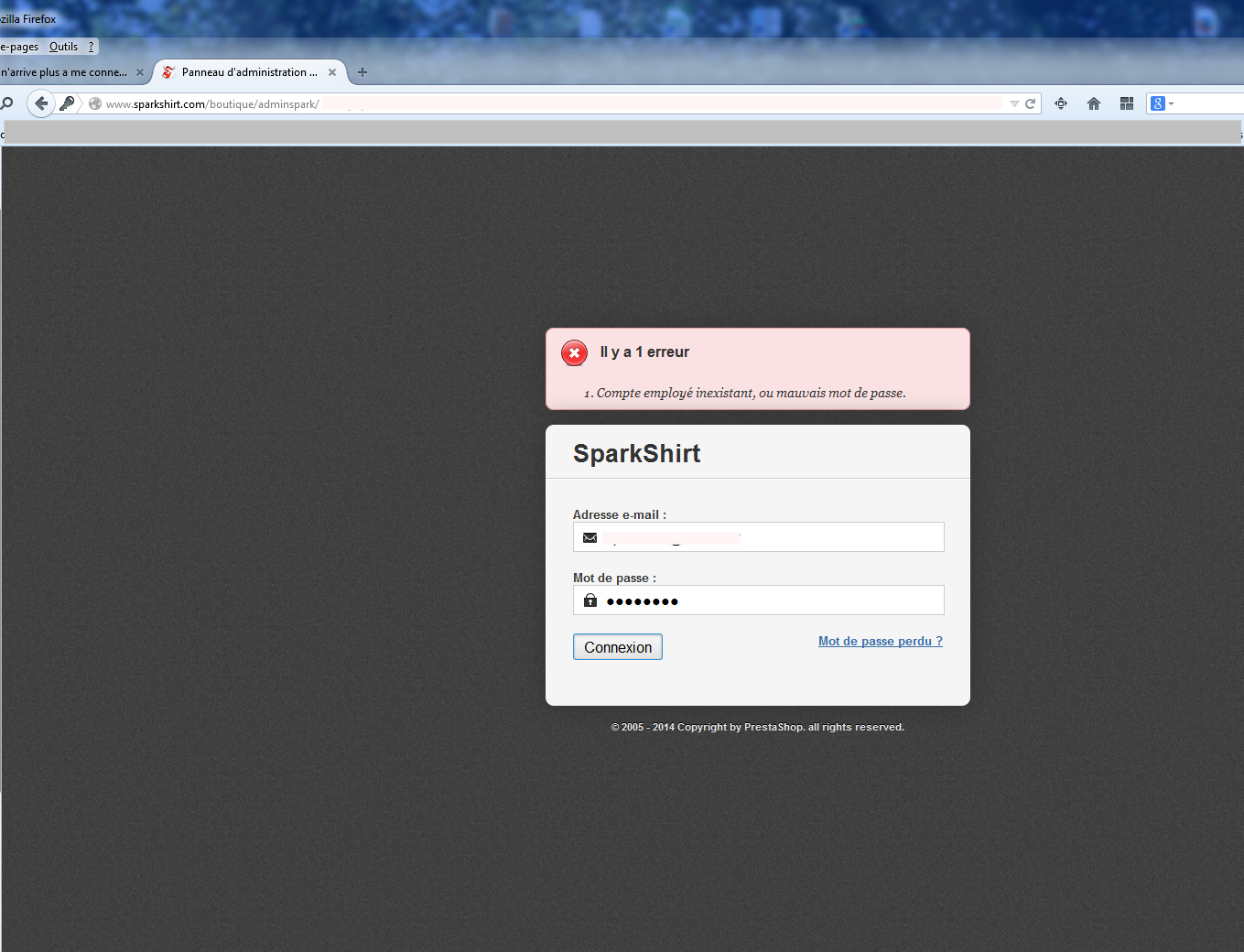Select the "Panneau d'administration" tab
Viewport: 1244px width, 952px height.
(249, 72)
